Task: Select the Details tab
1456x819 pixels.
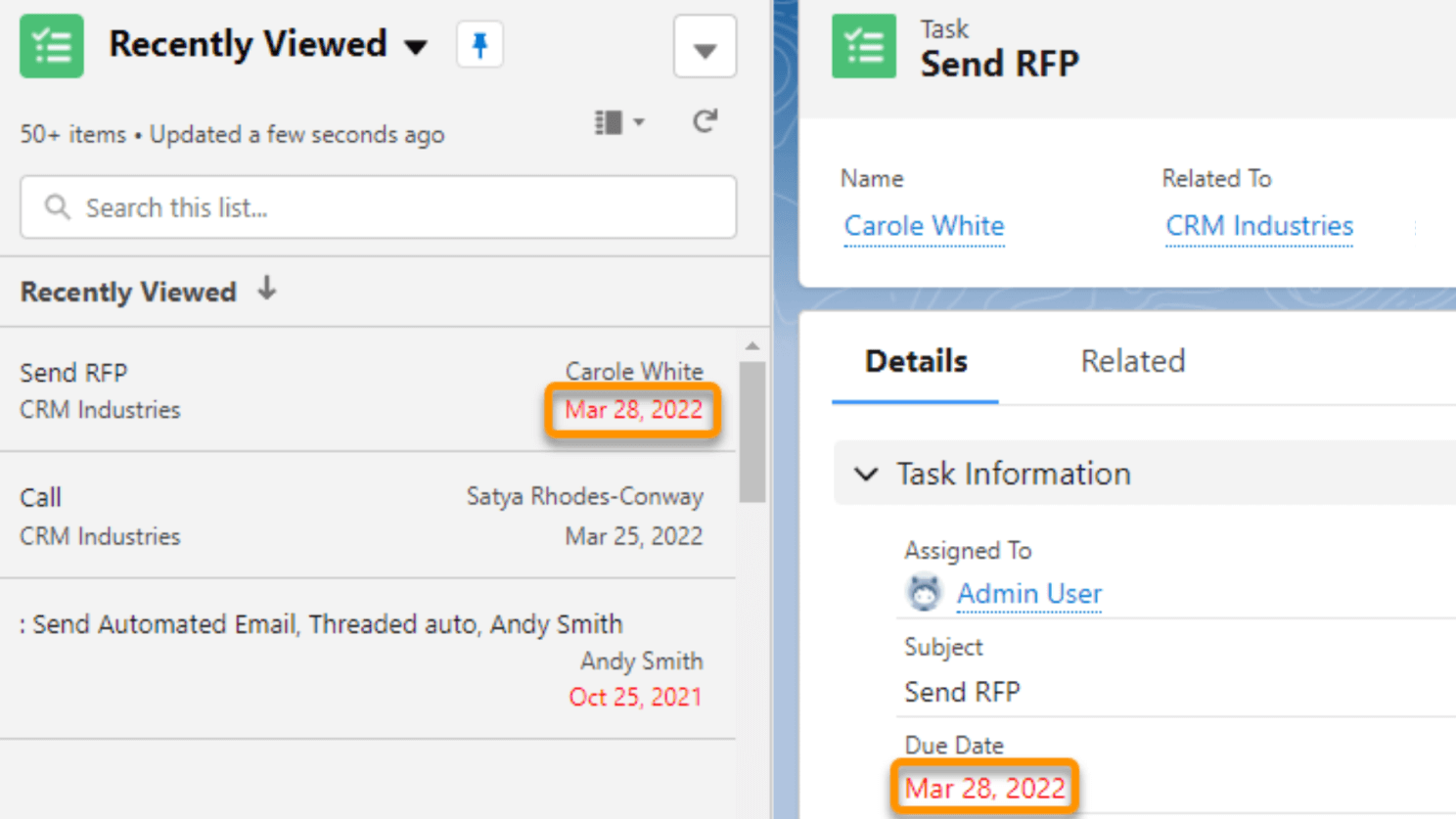Action: [916, 361]
